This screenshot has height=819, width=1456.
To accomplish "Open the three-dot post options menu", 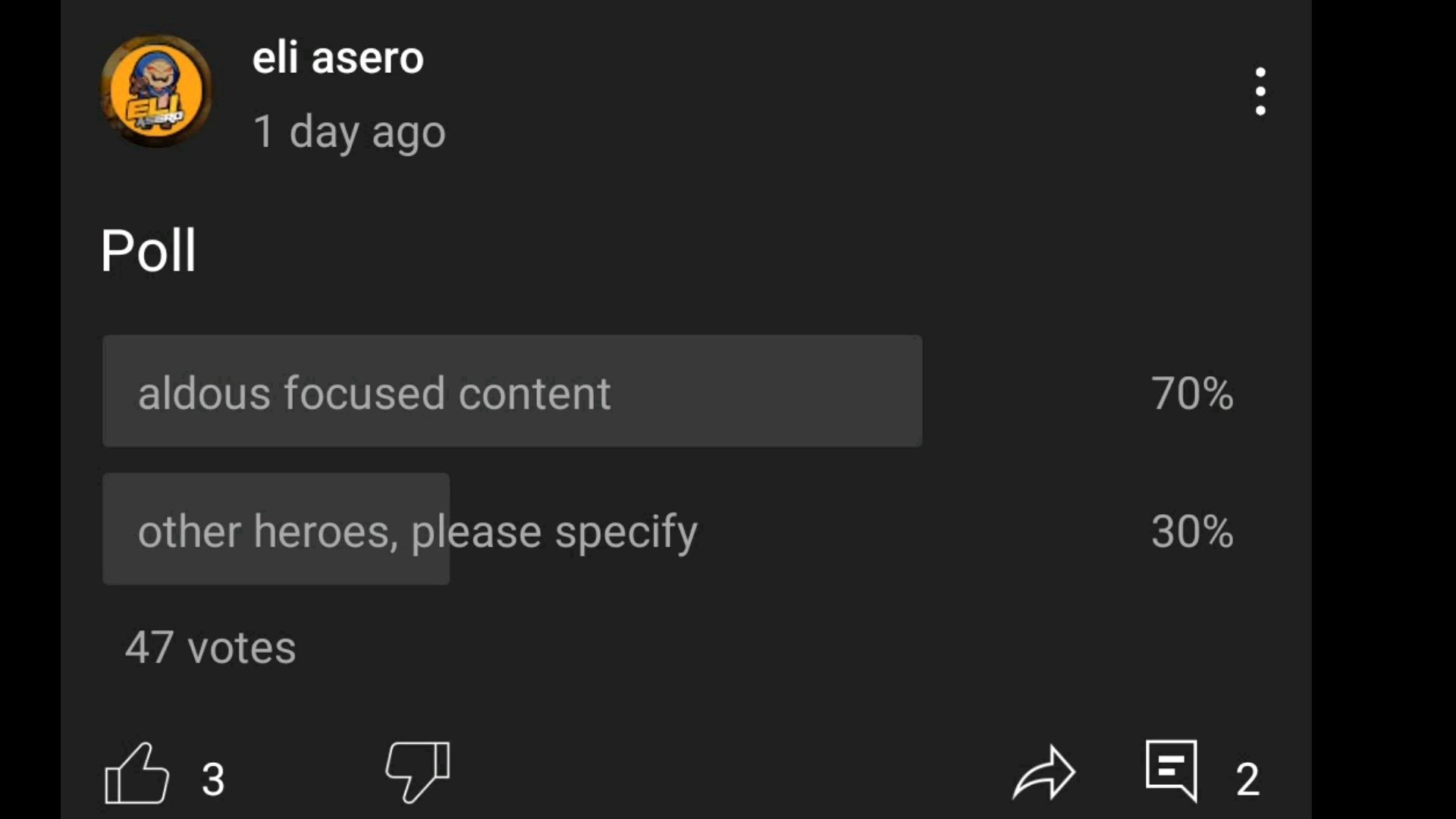I will (x=1260, y=92).
